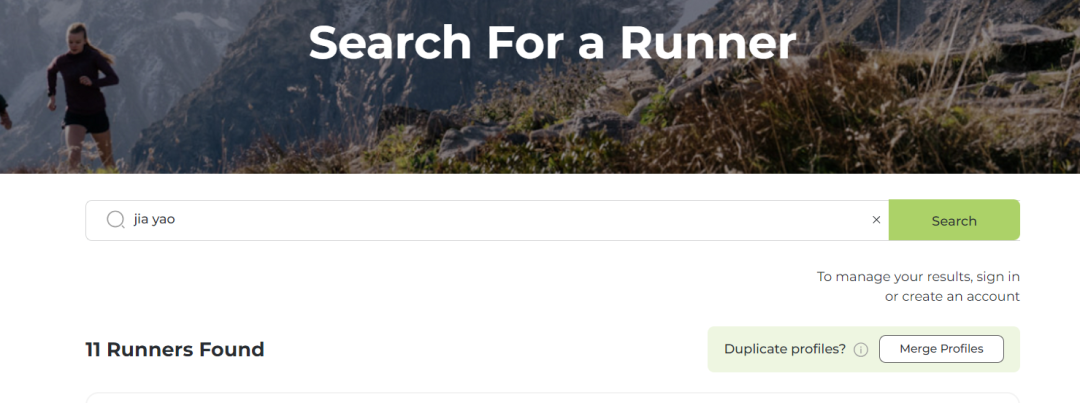Click the "jia yao" query text

coord(154,220)
